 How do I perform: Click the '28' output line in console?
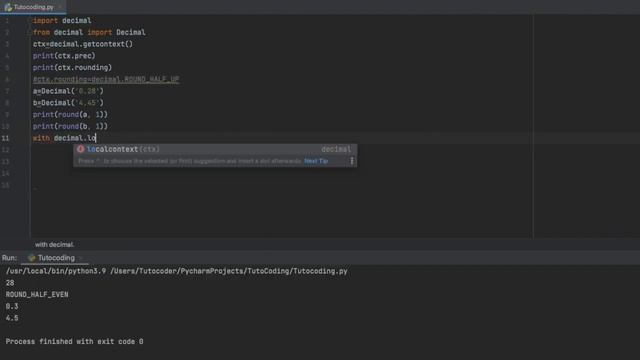[10, 283]
